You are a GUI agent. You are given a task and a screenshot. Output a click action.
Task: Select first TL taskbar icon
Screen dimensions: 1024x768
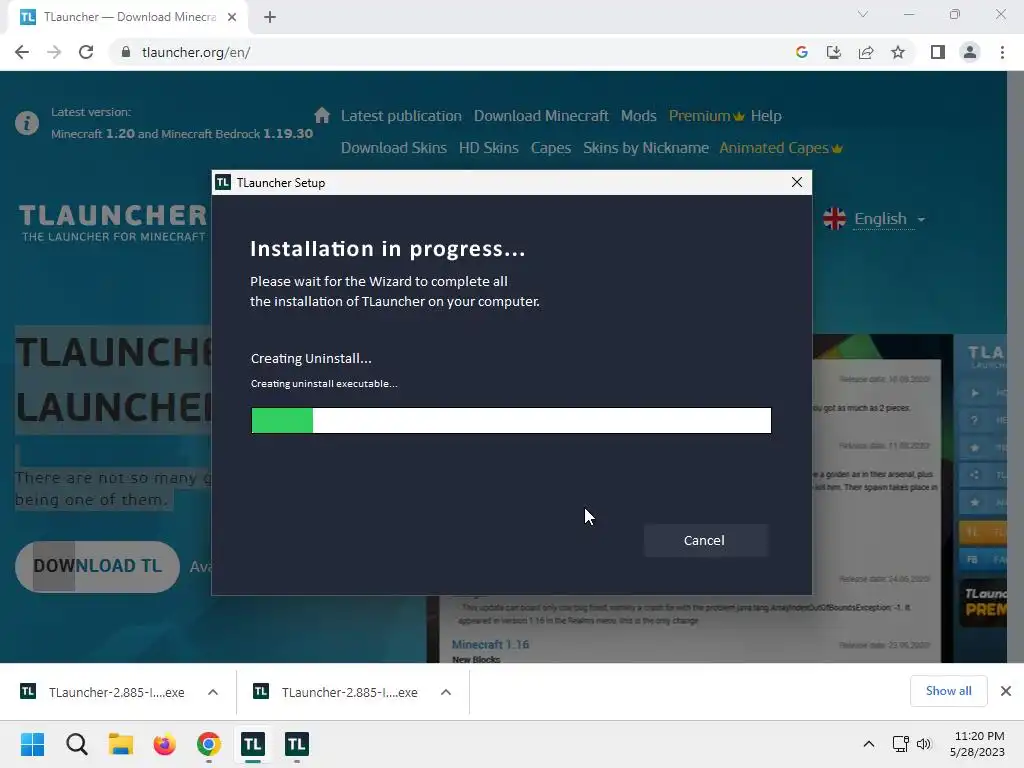pos(253,744)
